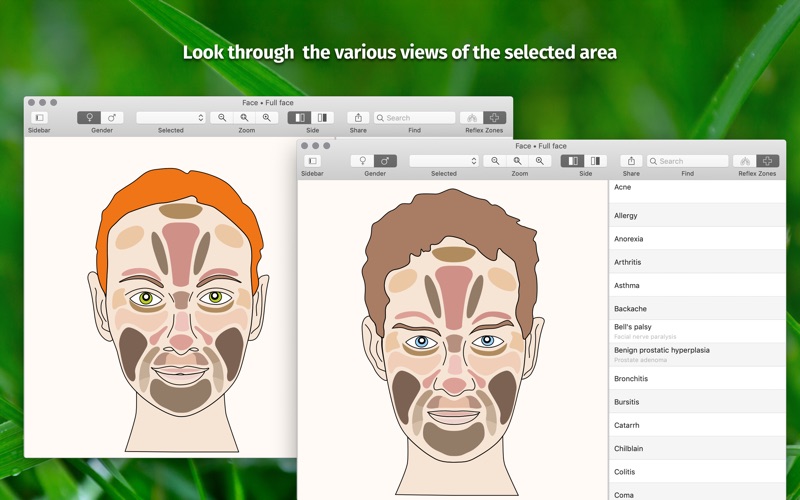Switch to right side view in front window
This screenshot has height=500, width=800.
pos(595,161)
